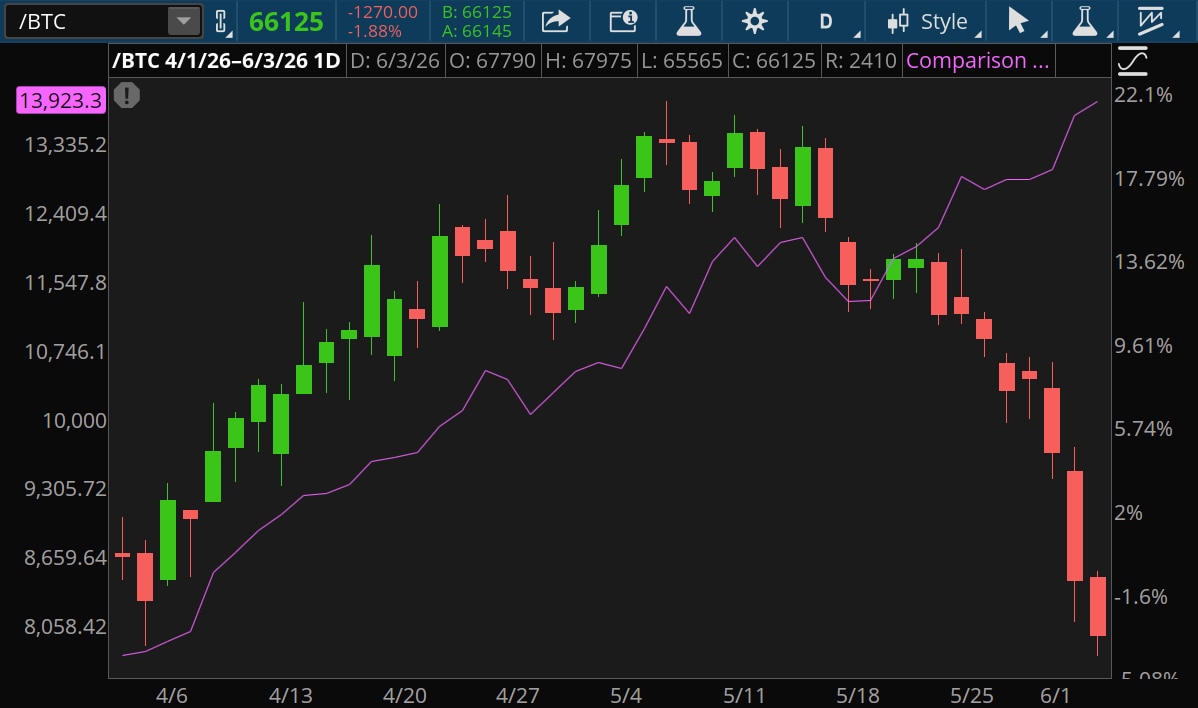Click the last price 66125
The image size is (1198, 708).
click(x=287, y=21)
